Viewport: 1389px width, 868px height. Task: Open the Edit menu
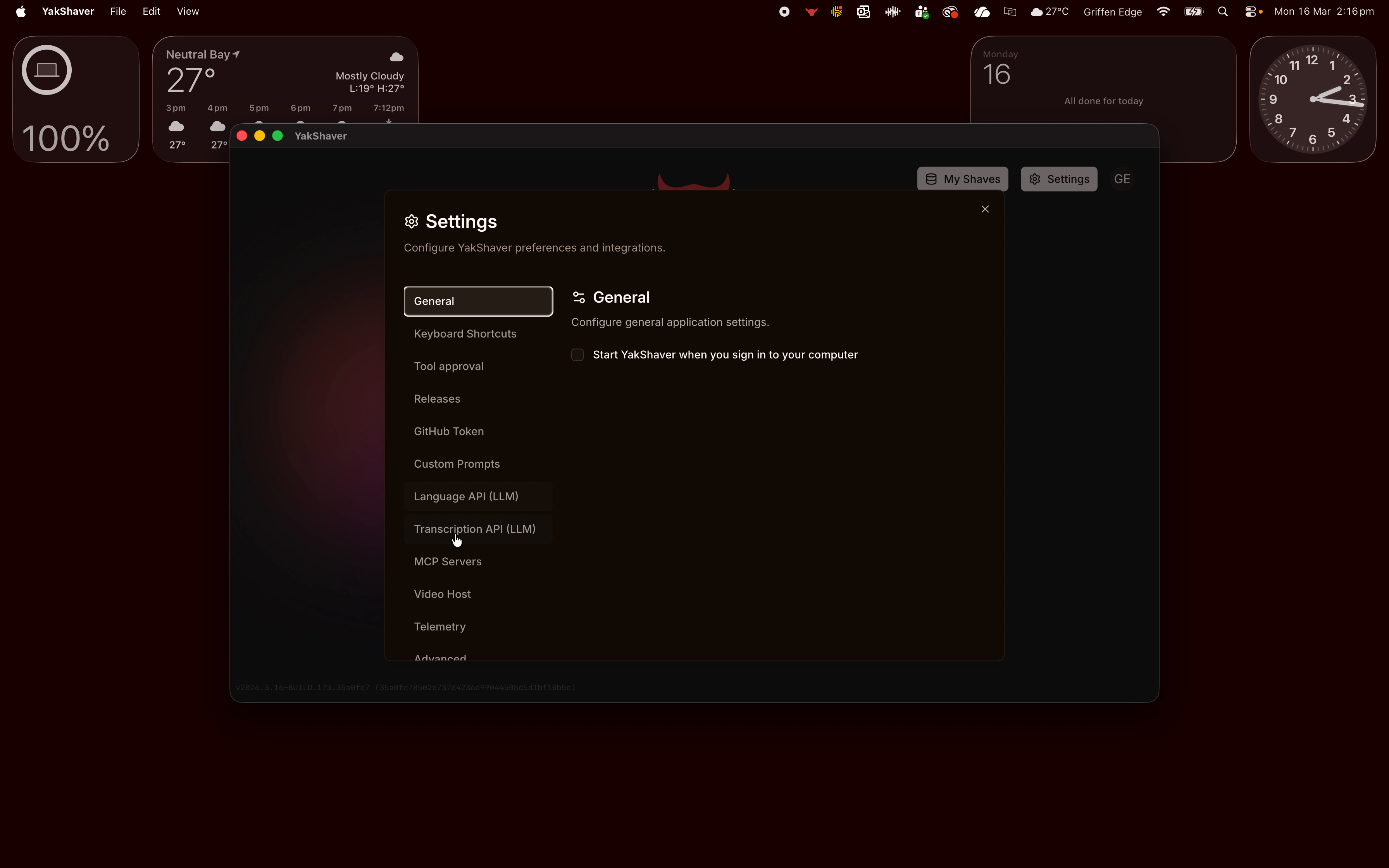coord(152,12)
